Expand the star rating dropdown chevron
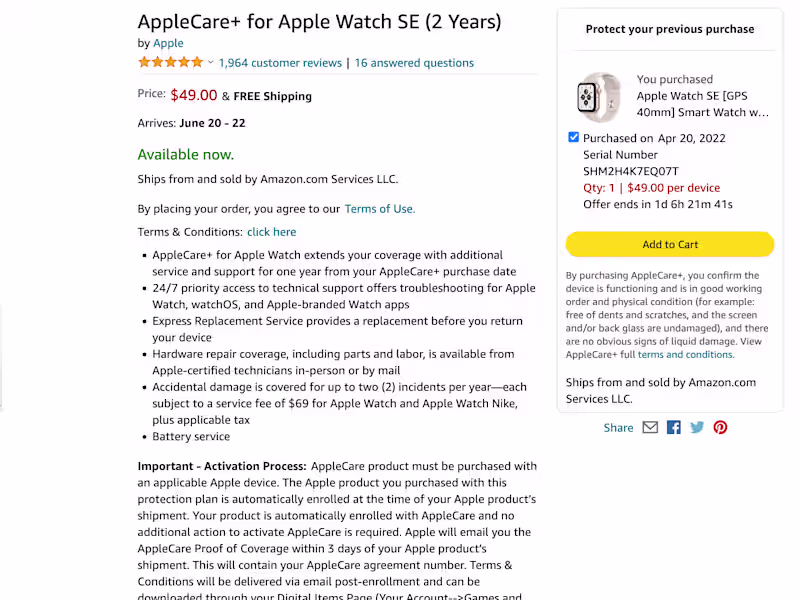 (210, 63)
